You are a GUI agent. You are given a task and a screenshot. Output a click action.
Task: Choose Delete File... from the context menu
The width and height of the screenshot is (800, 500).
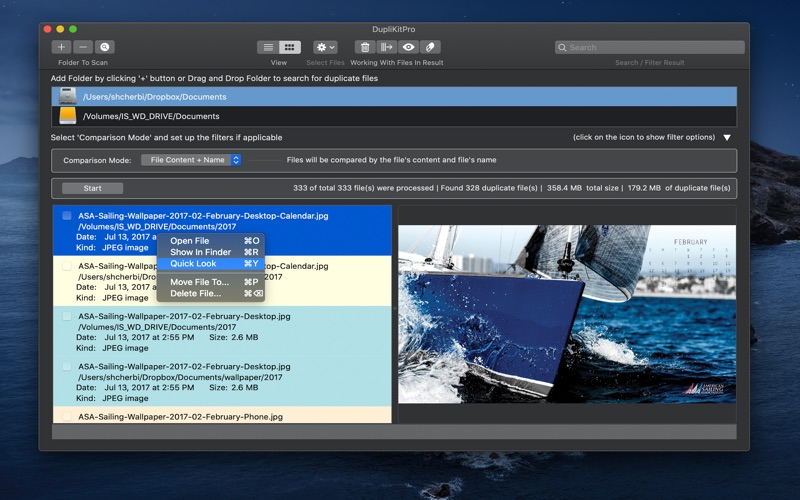coord(211,293)
